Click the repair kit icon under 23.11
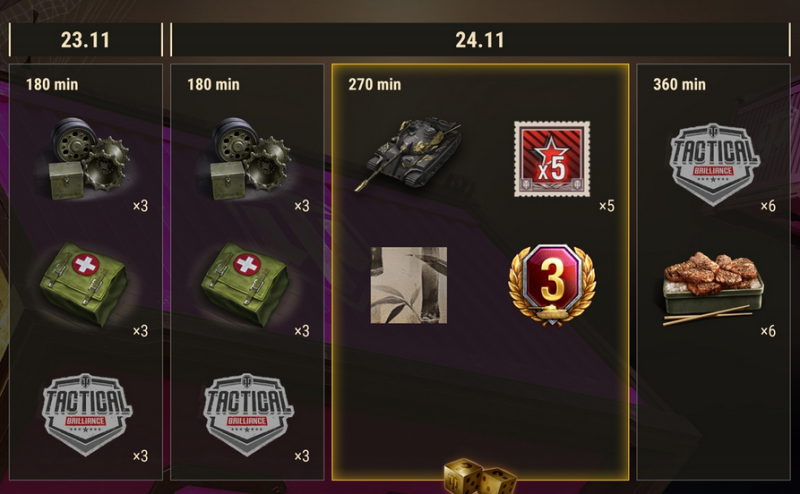 click(x=89, y=159)
